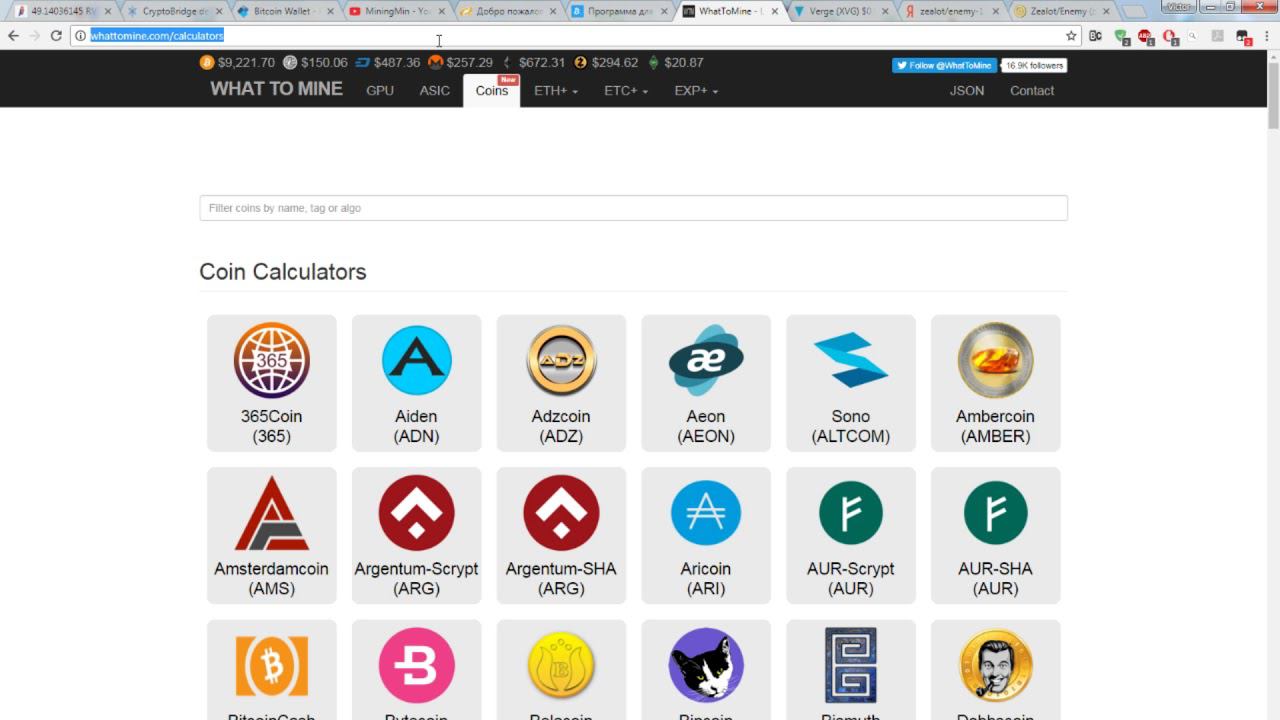Open the Argentum-Scrypt (ARG) coin icon
Screen dimensions: 1280x720
416,513
